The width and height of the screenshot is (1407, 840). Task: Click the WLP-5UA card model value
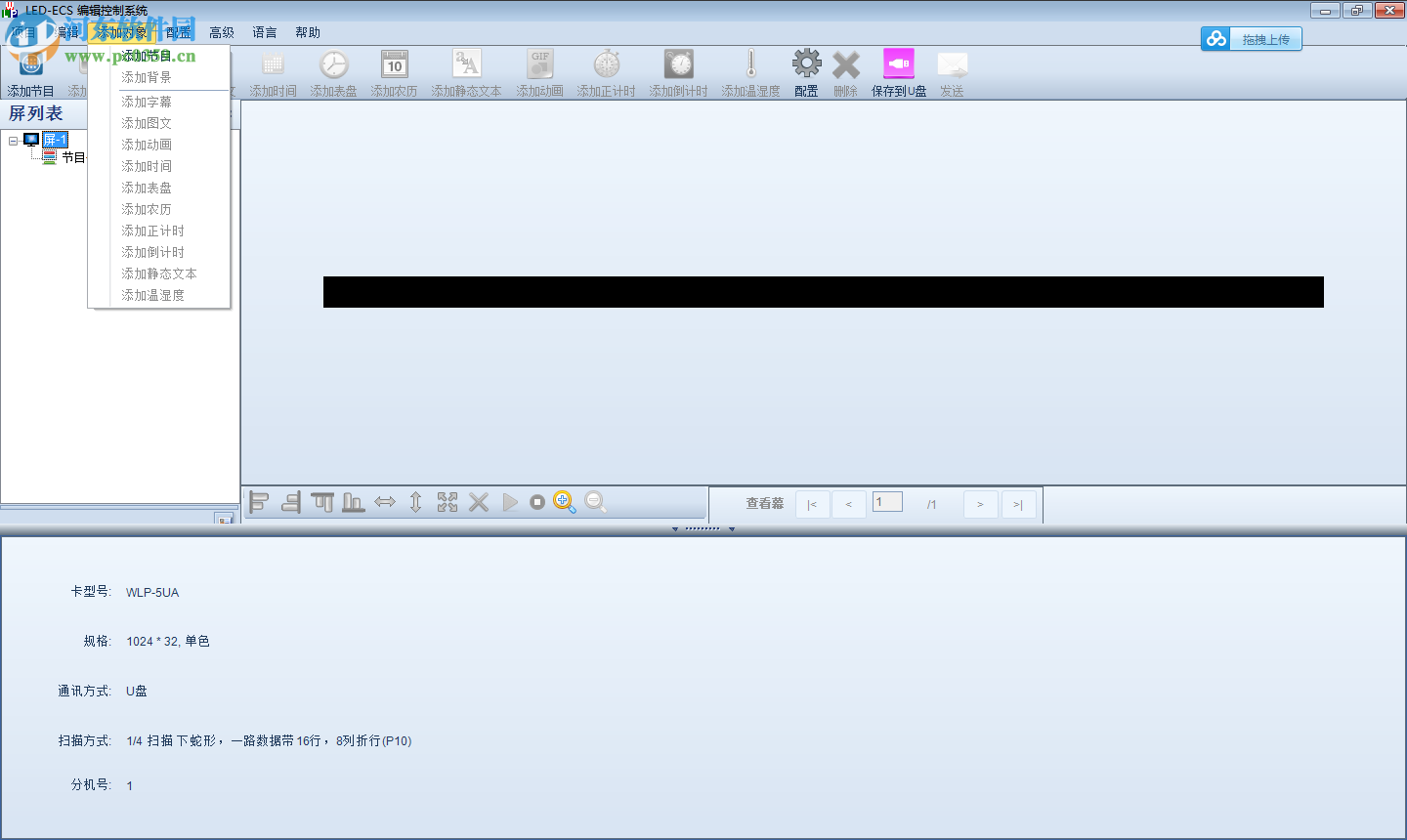152,592
